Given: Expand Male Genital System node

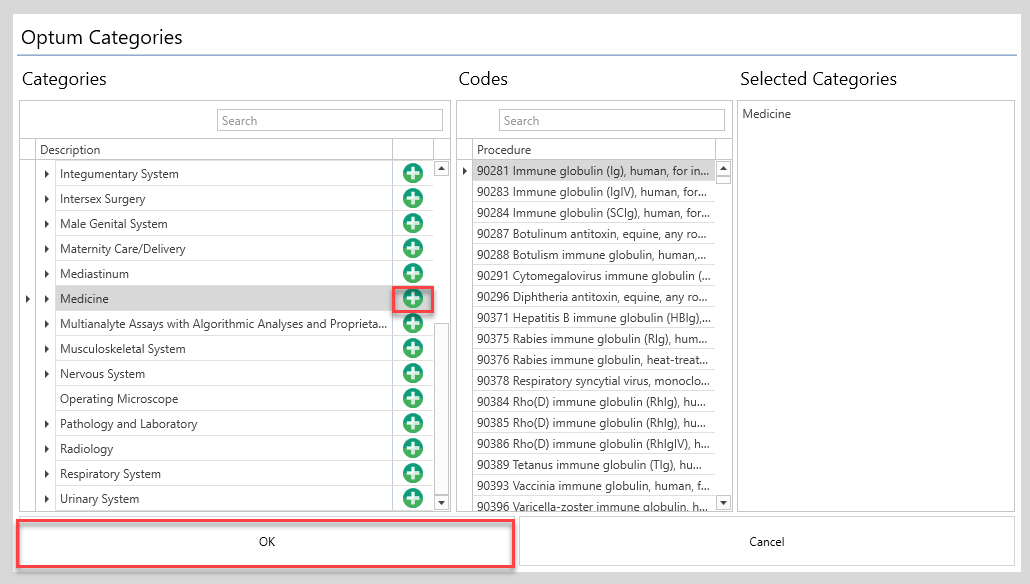Looking at the screenshot, I should click(47, 224).
